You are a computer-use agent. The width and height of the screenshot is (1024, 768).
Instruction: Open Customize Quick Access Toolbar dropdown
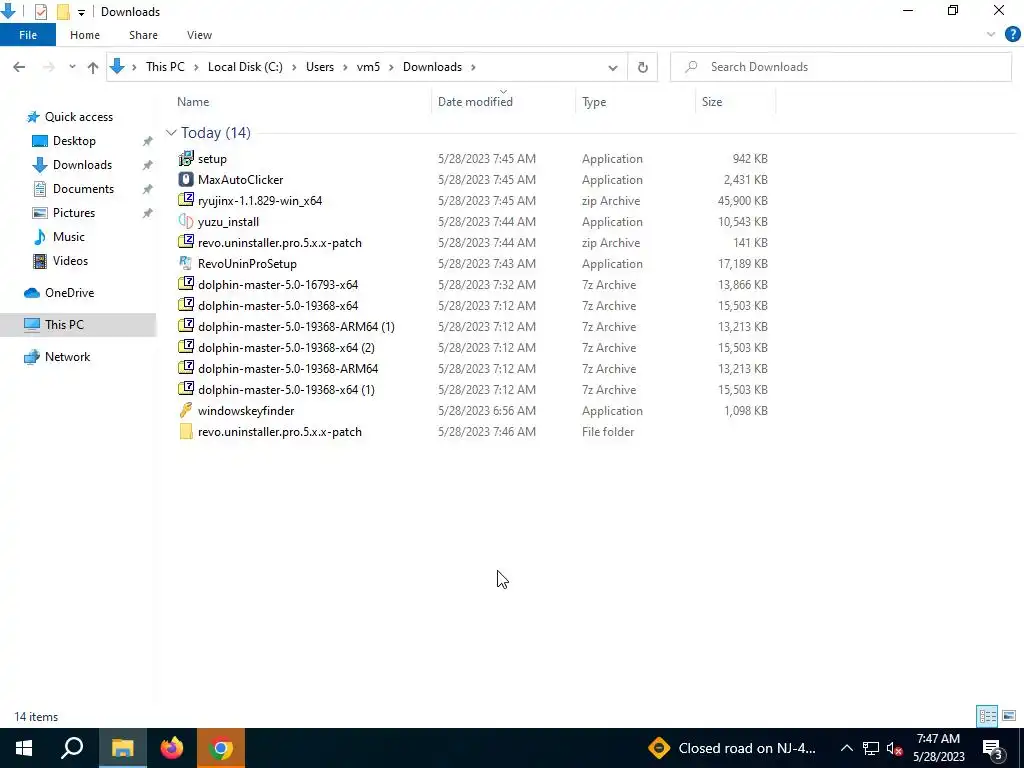[81, 12]
